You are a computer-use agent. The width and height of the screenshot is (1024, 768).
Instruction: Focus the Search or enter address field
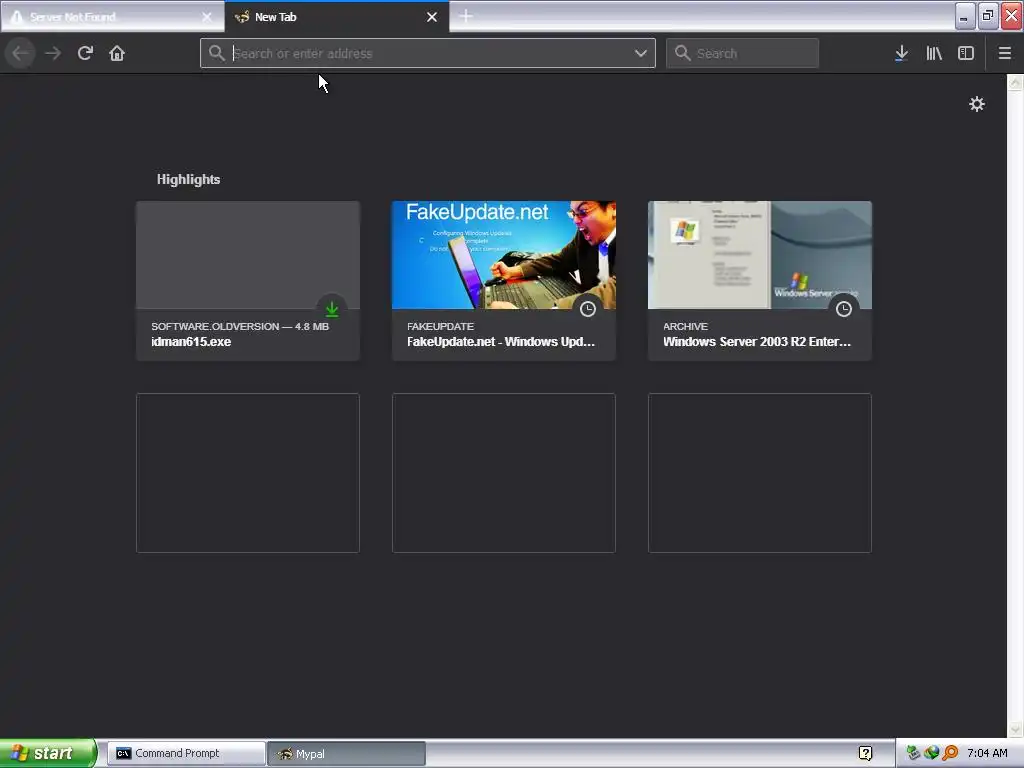(x=428, y=53)
